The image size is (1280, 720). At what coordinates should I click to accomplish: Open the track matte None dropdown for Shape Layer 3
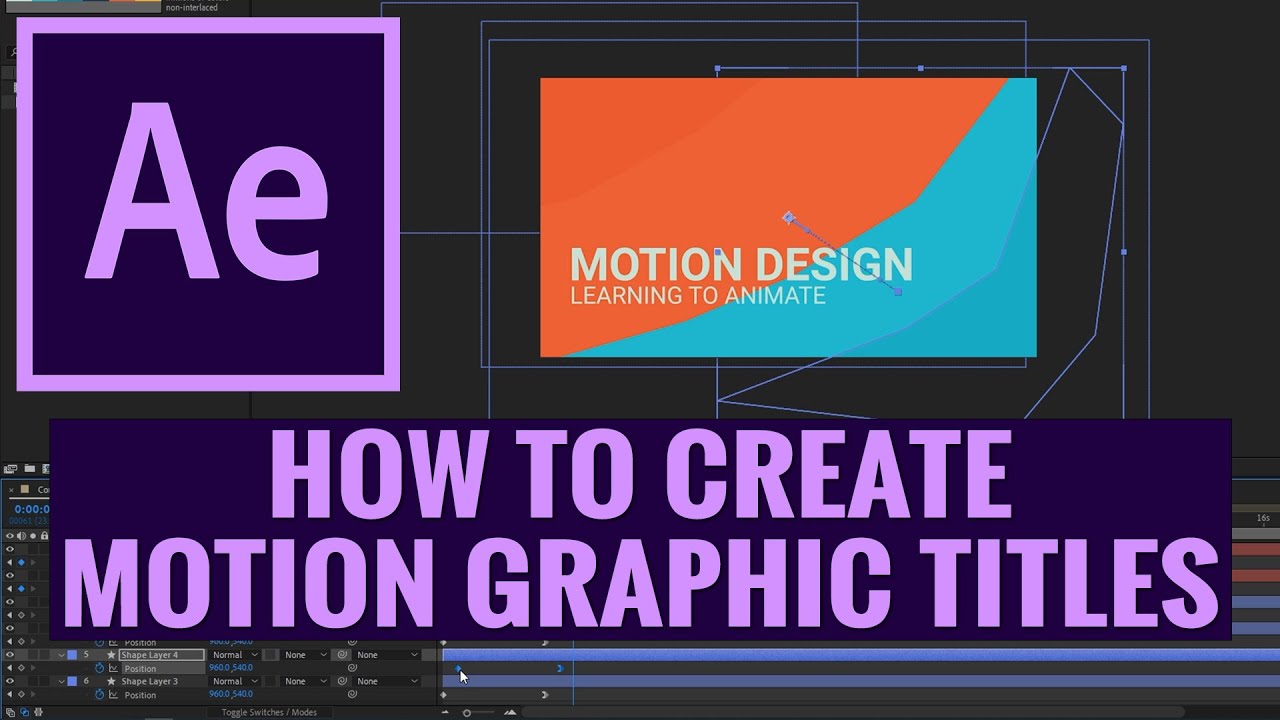(x=305, y=681)
